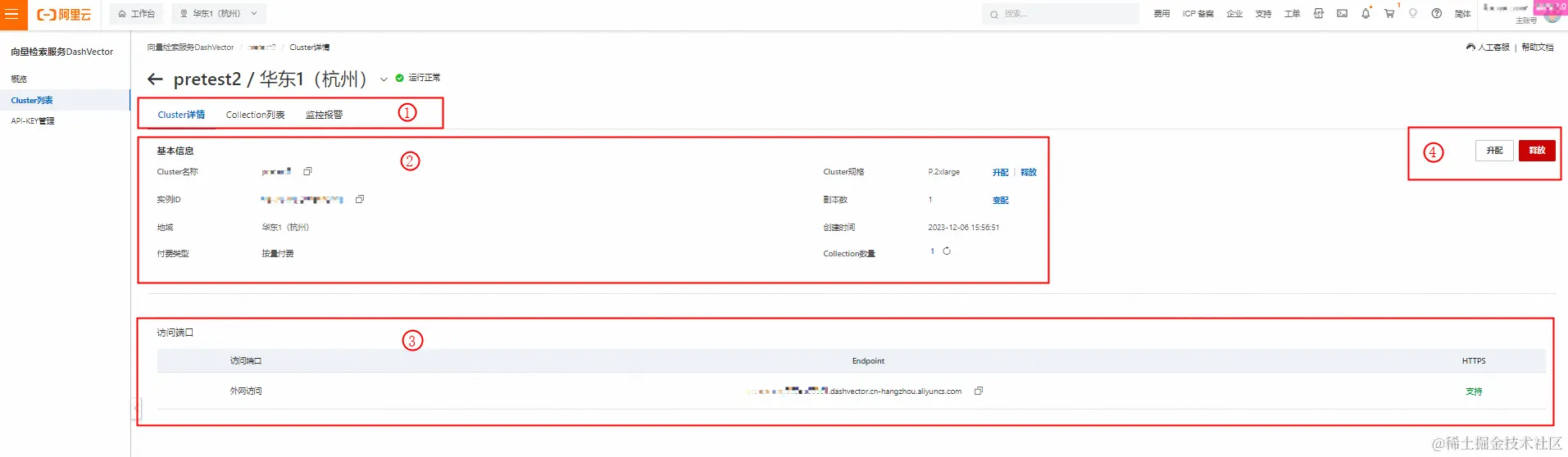Open the 企业 menu
1568x457 pixels.
[x=1234, y=14]
